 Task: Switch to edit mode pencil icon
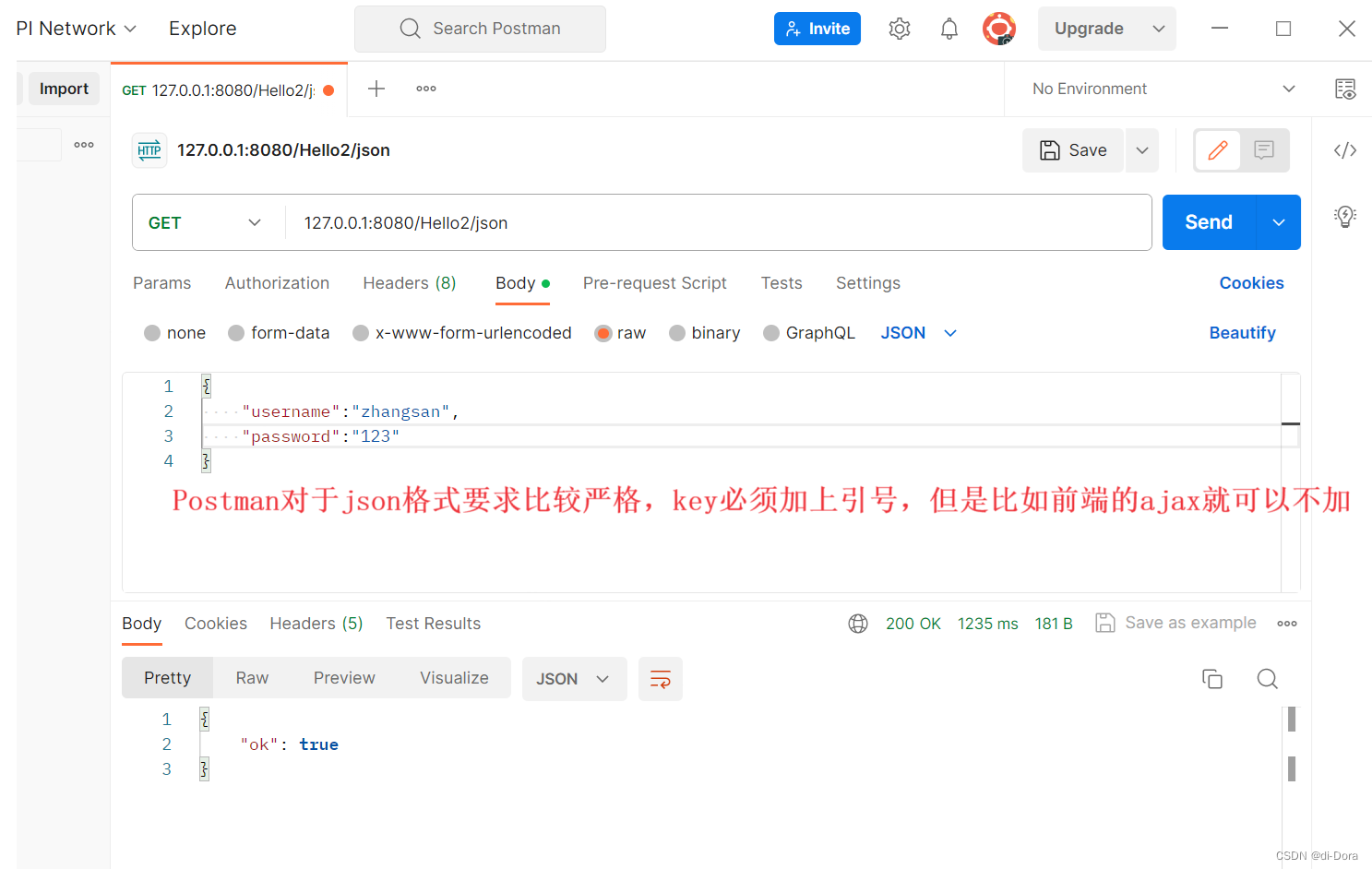(x=1218, y=150)
